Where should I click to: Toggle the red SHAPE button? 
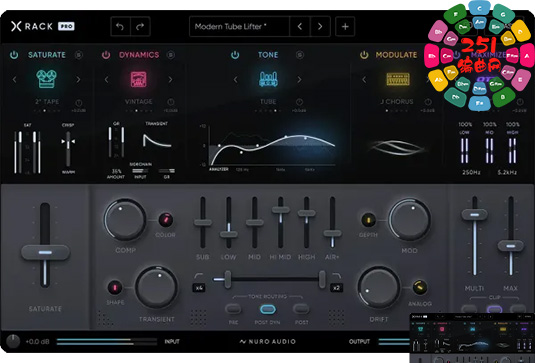coord(115,288)
